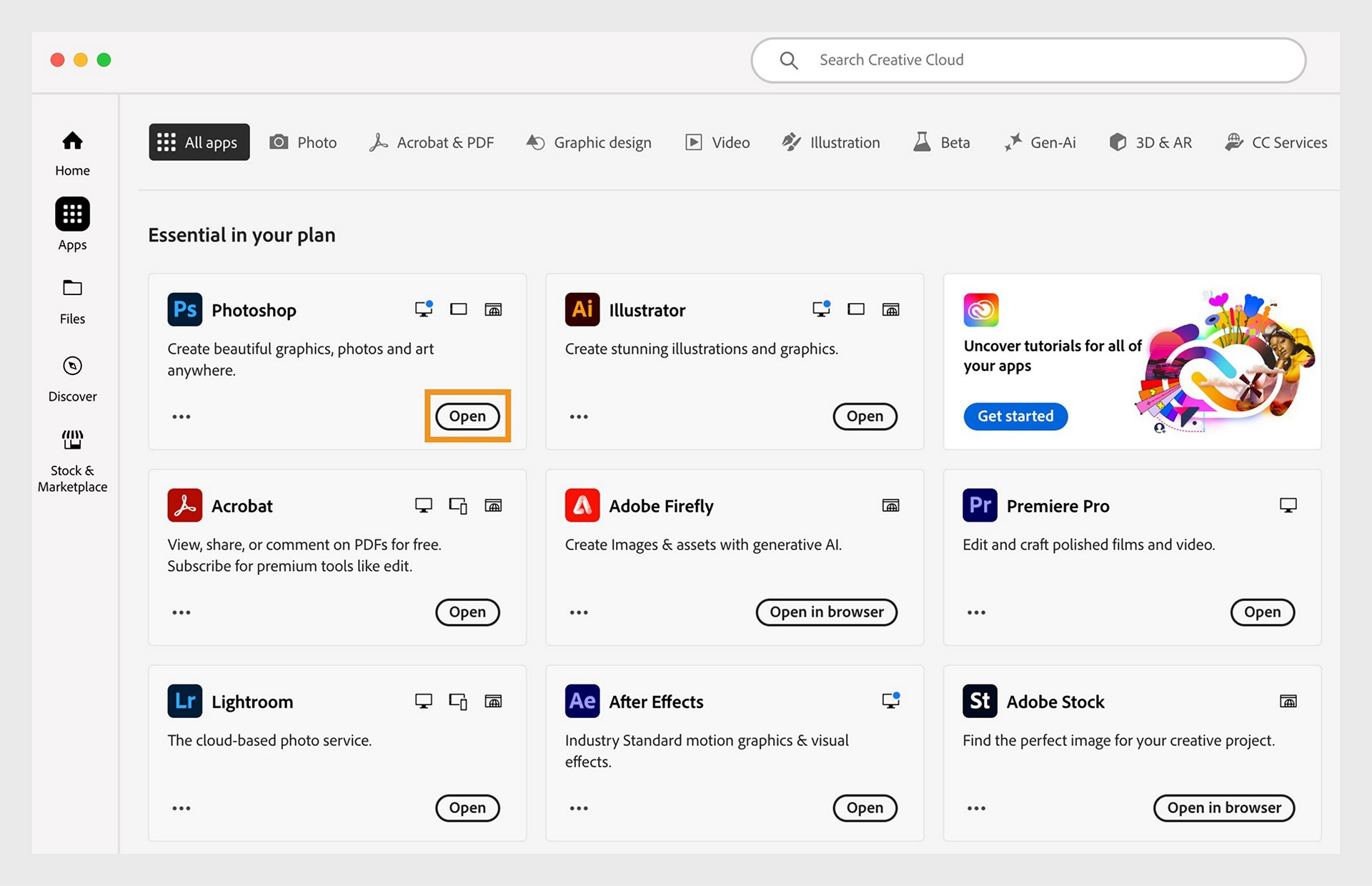Click Acrobat's web platform icon
Screen dimensions: 1372x886
pos(493,505)
